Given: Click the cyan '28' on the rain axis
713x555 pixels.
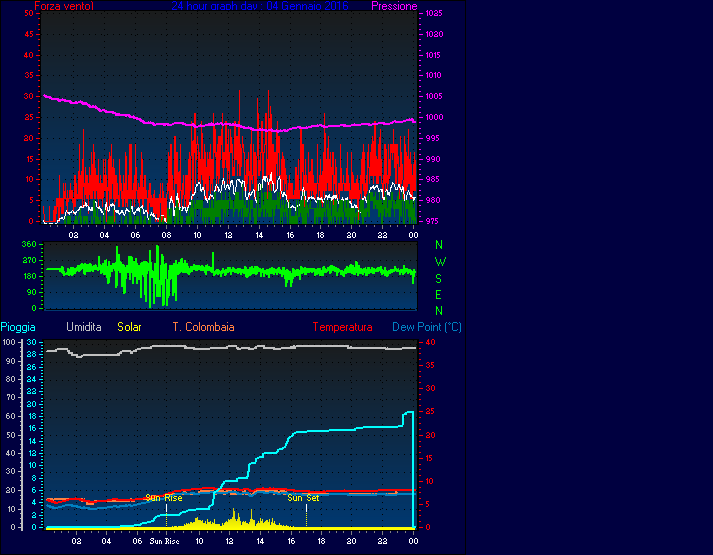Looking at the screenshot, I should (x=32, y=354).
